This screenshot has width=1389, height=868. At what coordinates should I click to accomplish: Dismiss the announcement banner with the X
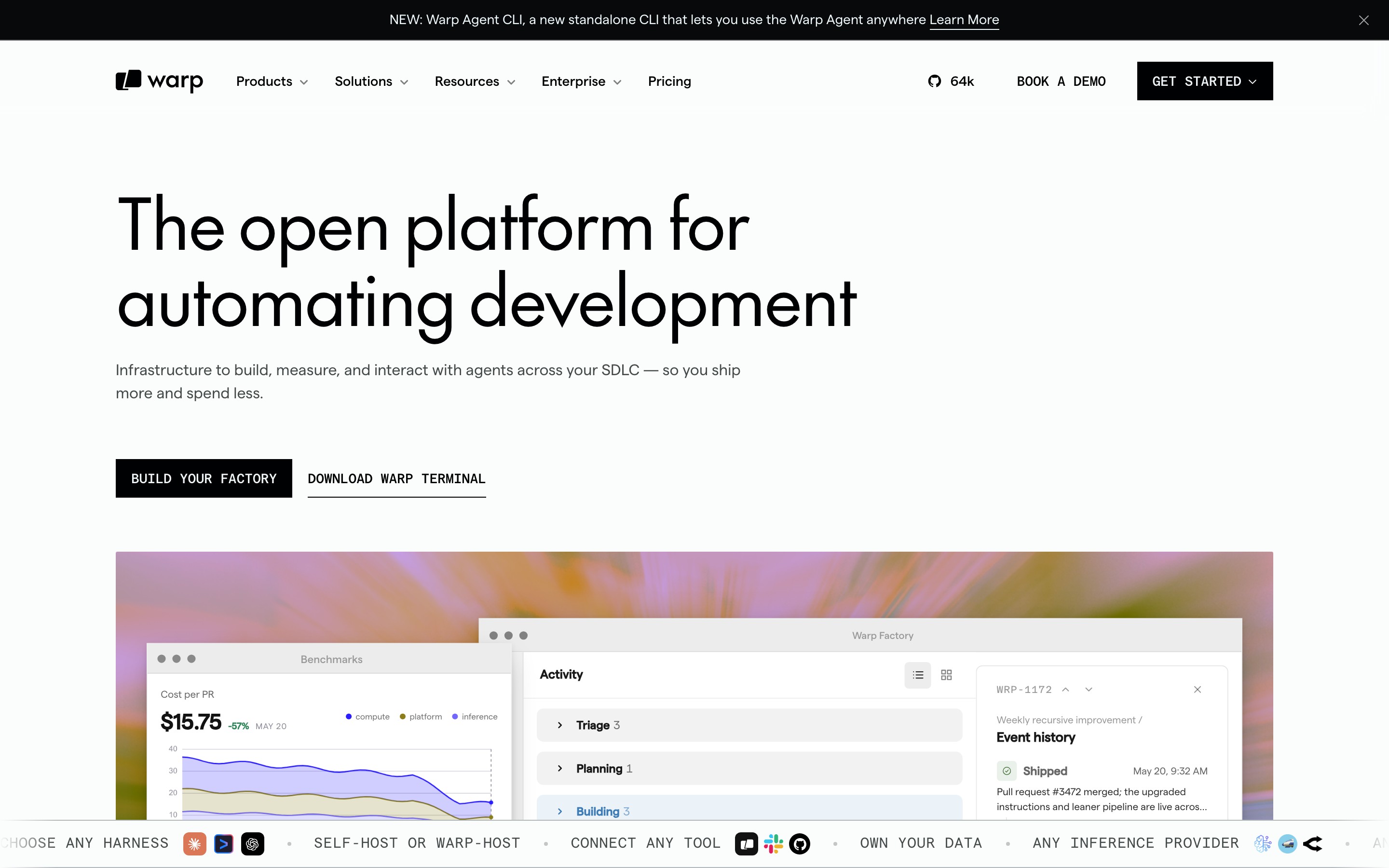(x=1364, y=20)
